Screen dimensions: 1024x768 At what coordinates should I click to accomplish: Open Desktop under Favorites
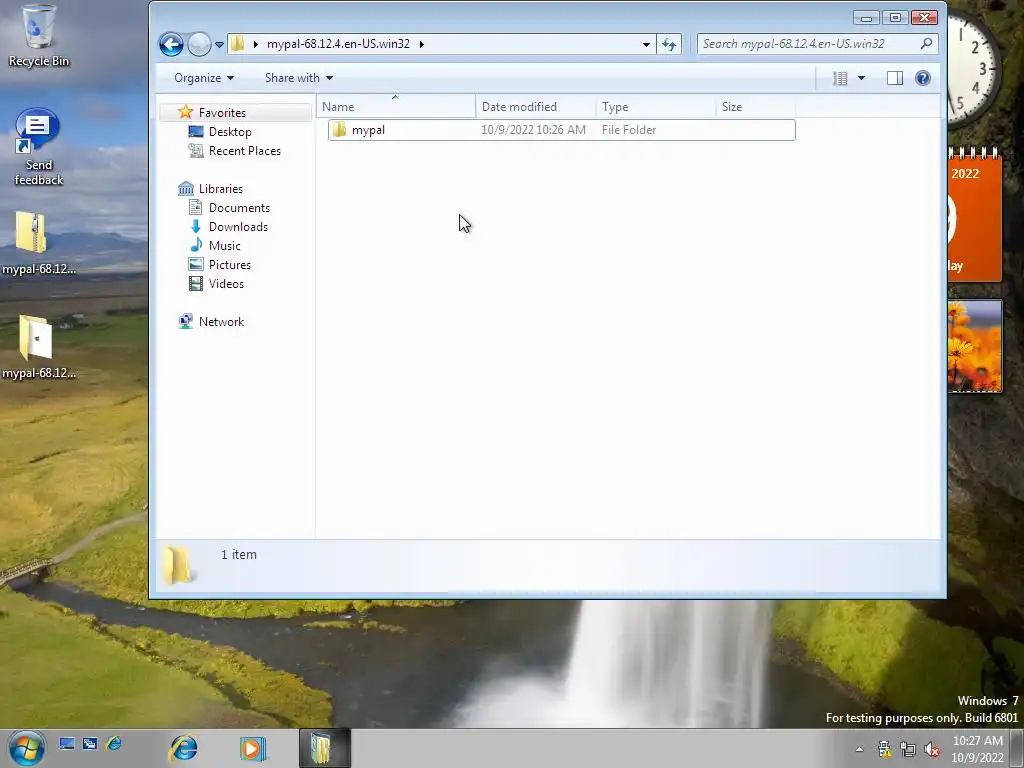(230, 132)
